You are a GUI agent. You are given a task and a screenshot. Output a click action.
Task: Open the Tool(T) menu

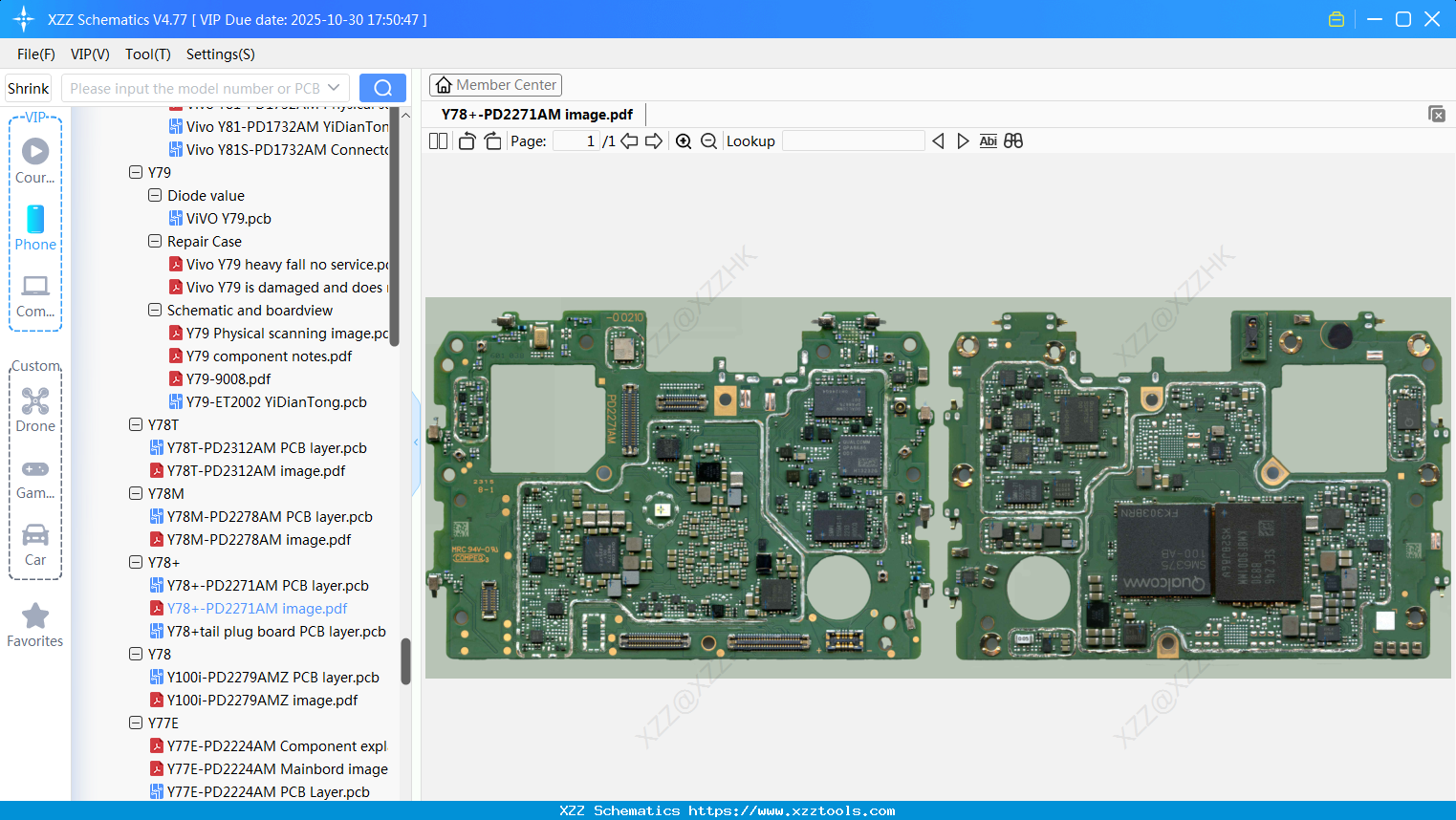[147, 54]
